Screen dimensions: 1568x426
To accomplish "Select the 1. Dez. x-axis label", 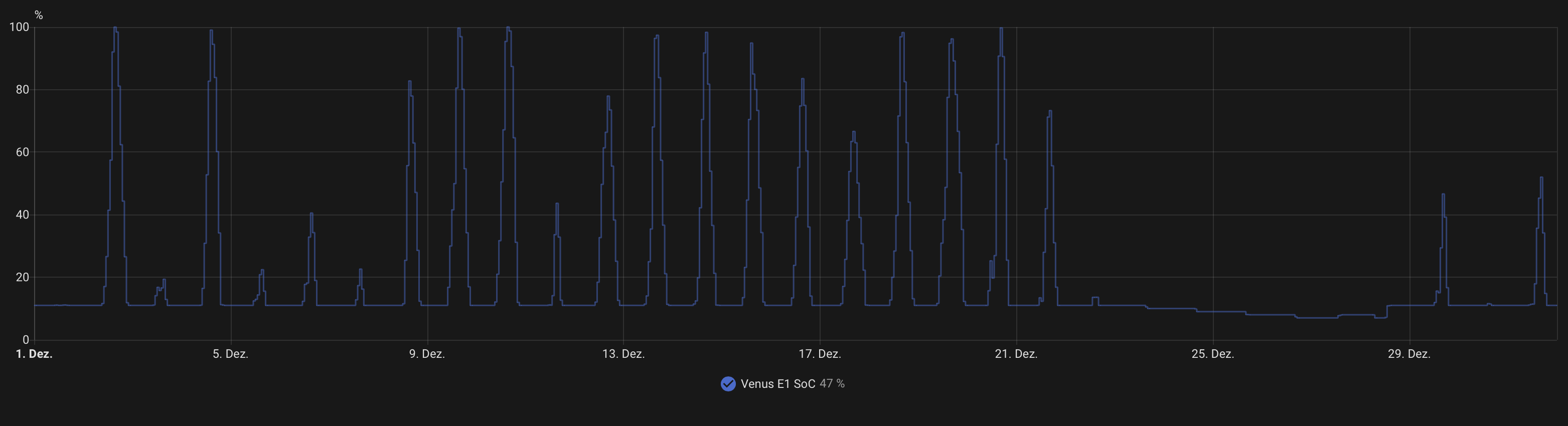I will 34,354.
